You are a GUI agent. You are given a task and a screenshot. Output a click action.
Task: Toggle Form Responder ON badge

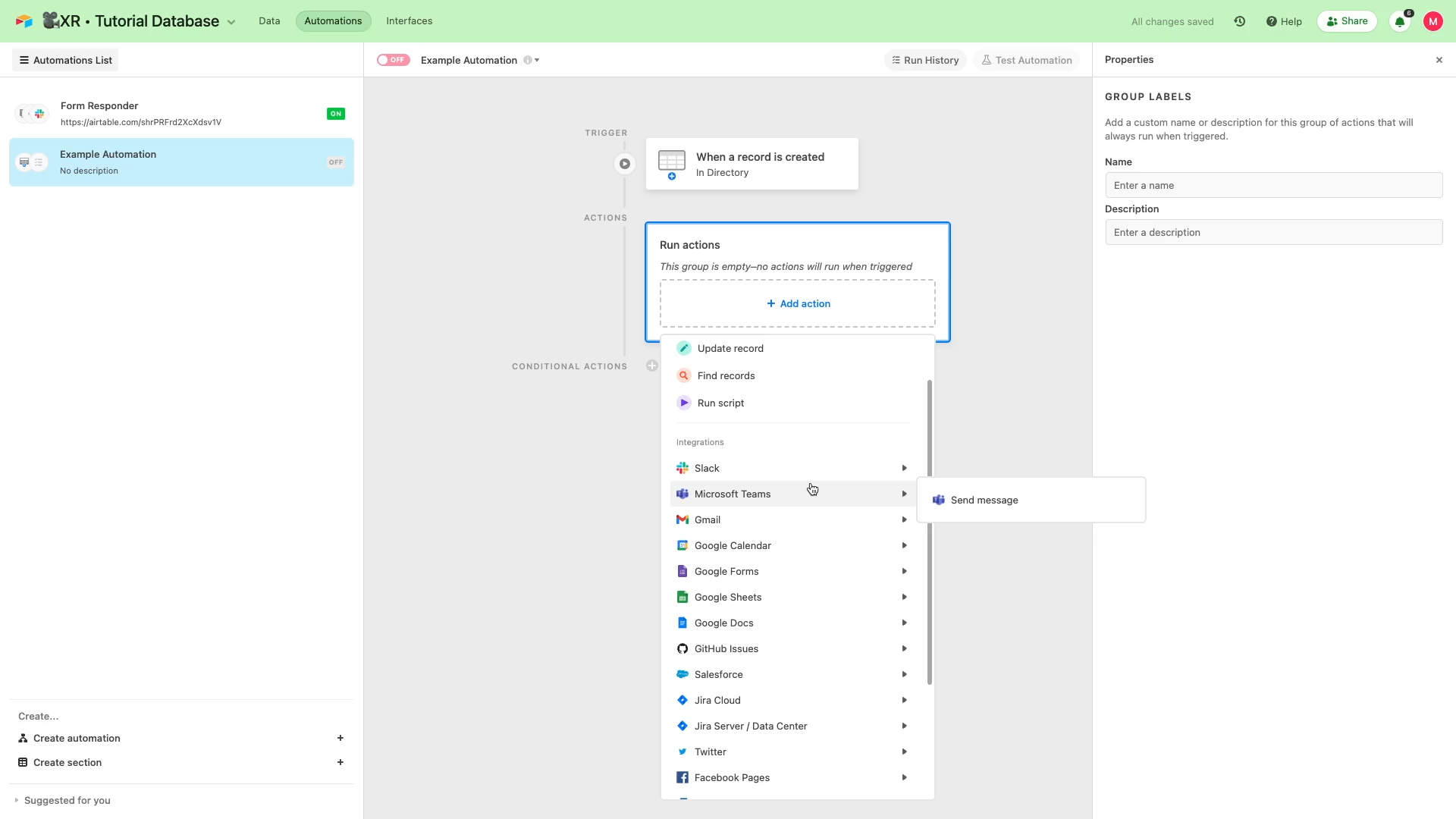click(x=335, y=114)
